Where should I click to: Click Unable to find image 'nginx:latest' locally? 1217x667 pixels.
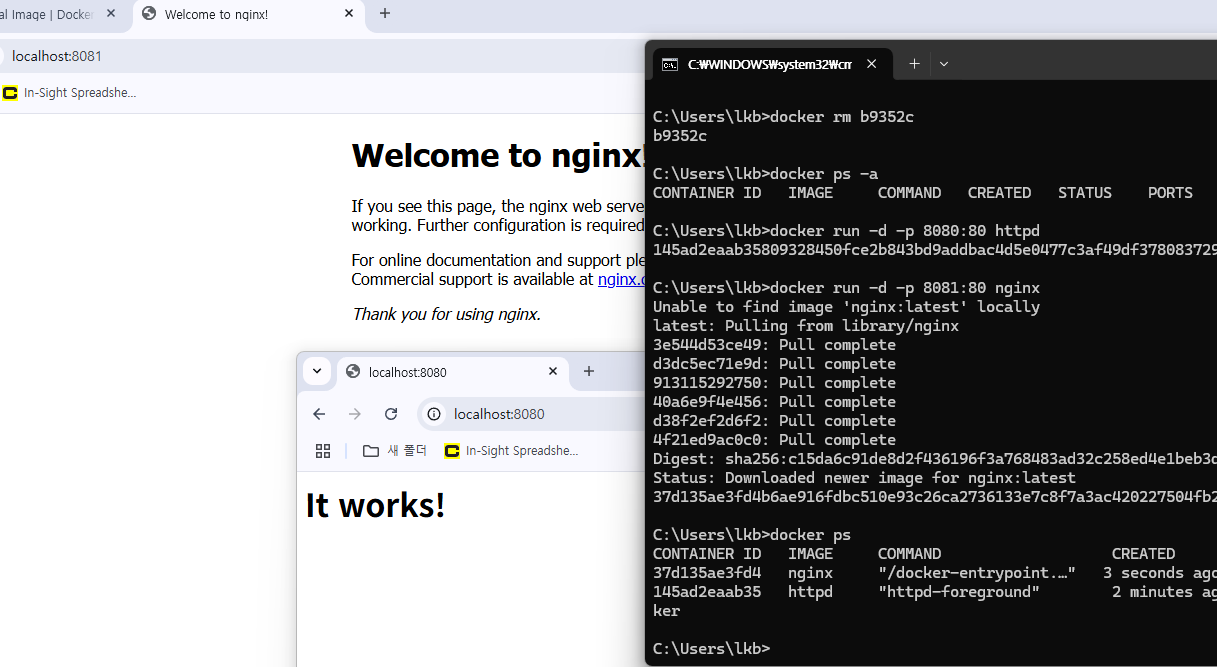click(846, 307)
